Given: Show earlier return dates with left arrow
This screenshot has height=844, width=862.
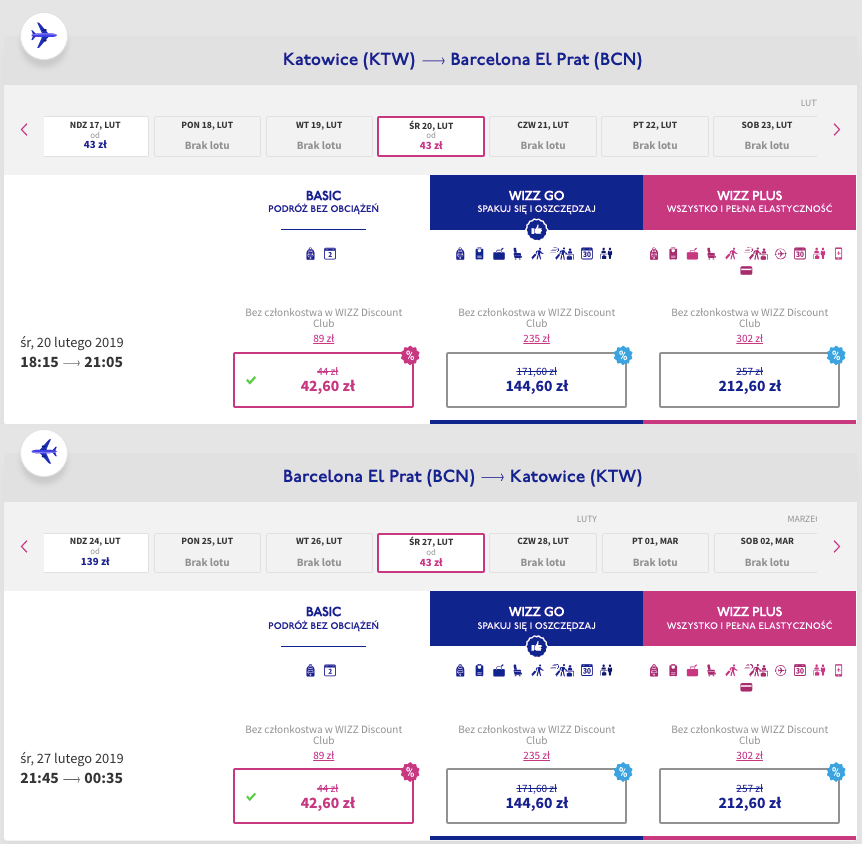Looking at the screenshot, I should point(24,547).
